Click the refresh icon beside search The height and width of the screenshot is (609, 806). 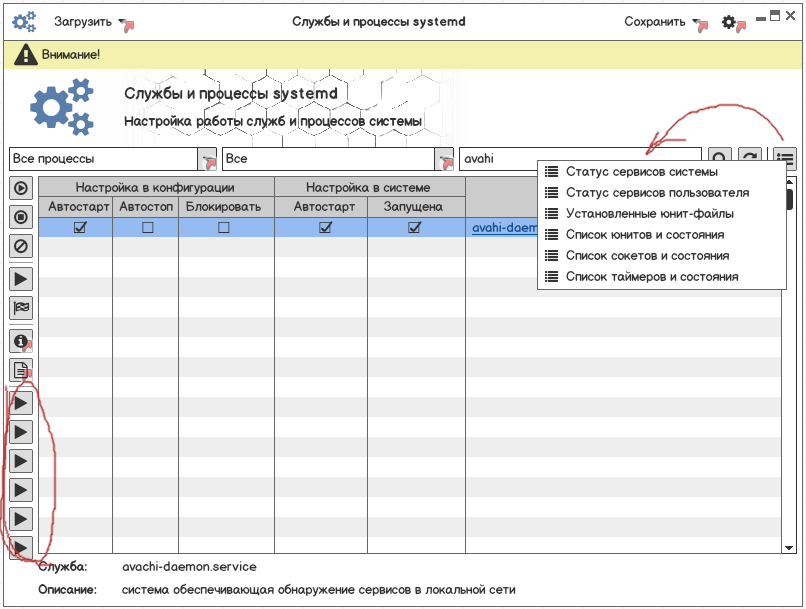click(x=749, y=159)
